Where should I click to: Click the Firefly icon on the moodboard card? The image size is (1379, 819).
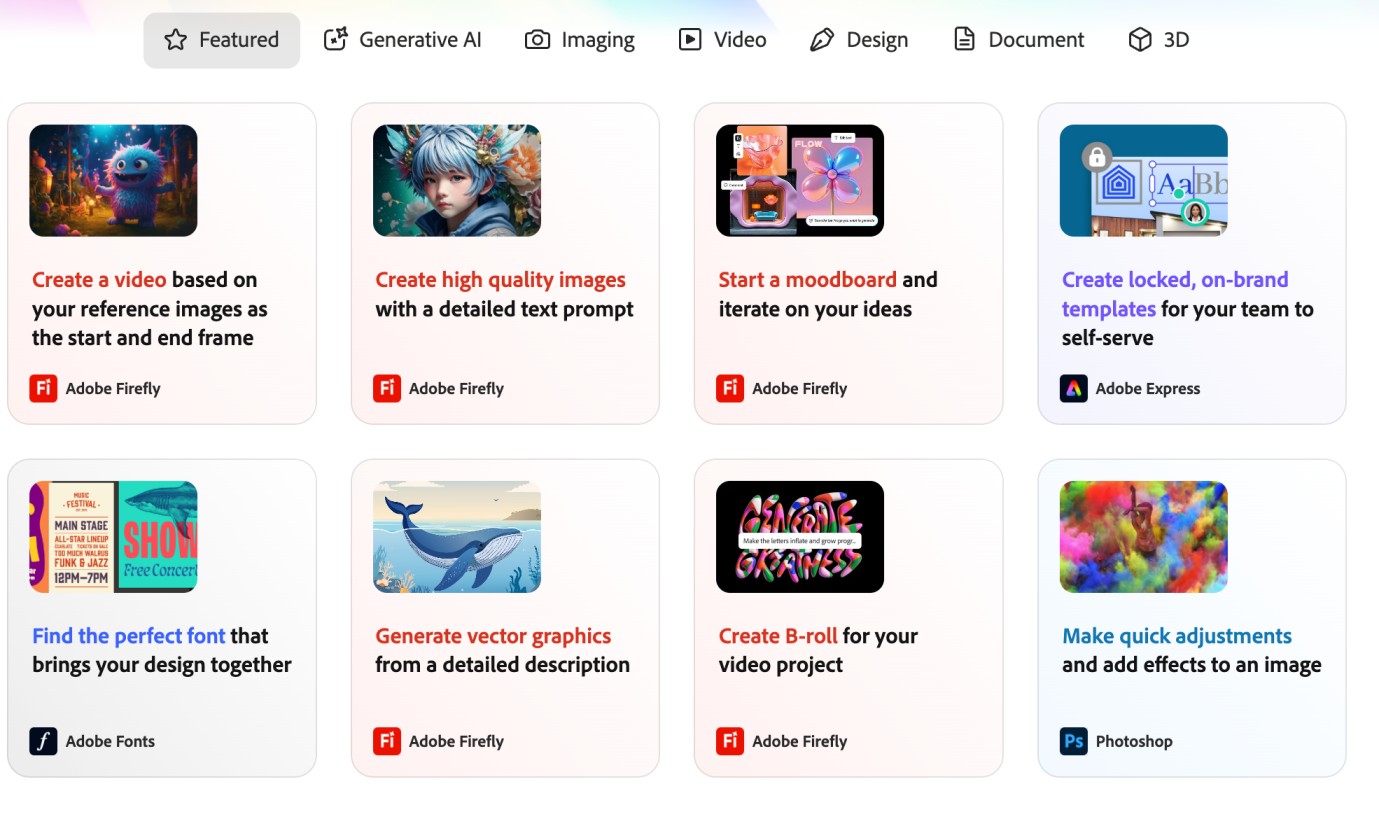[x=729, y=388]
